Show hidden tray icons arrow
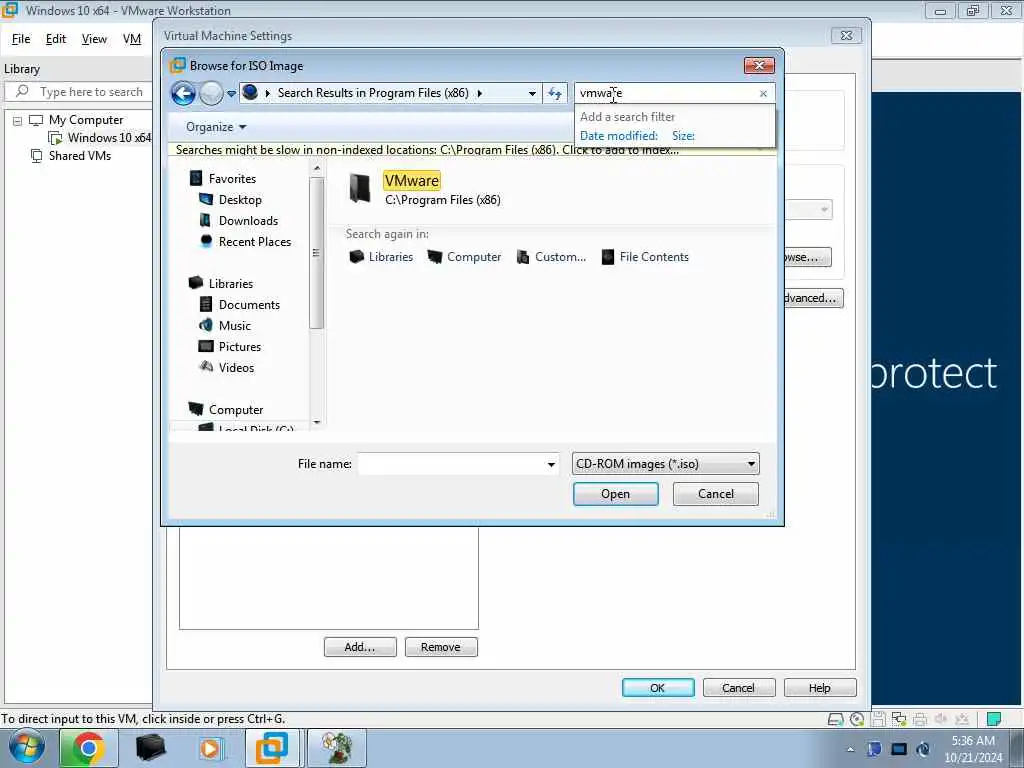This screenshot has width=1024, height=768. coord(850,749)
